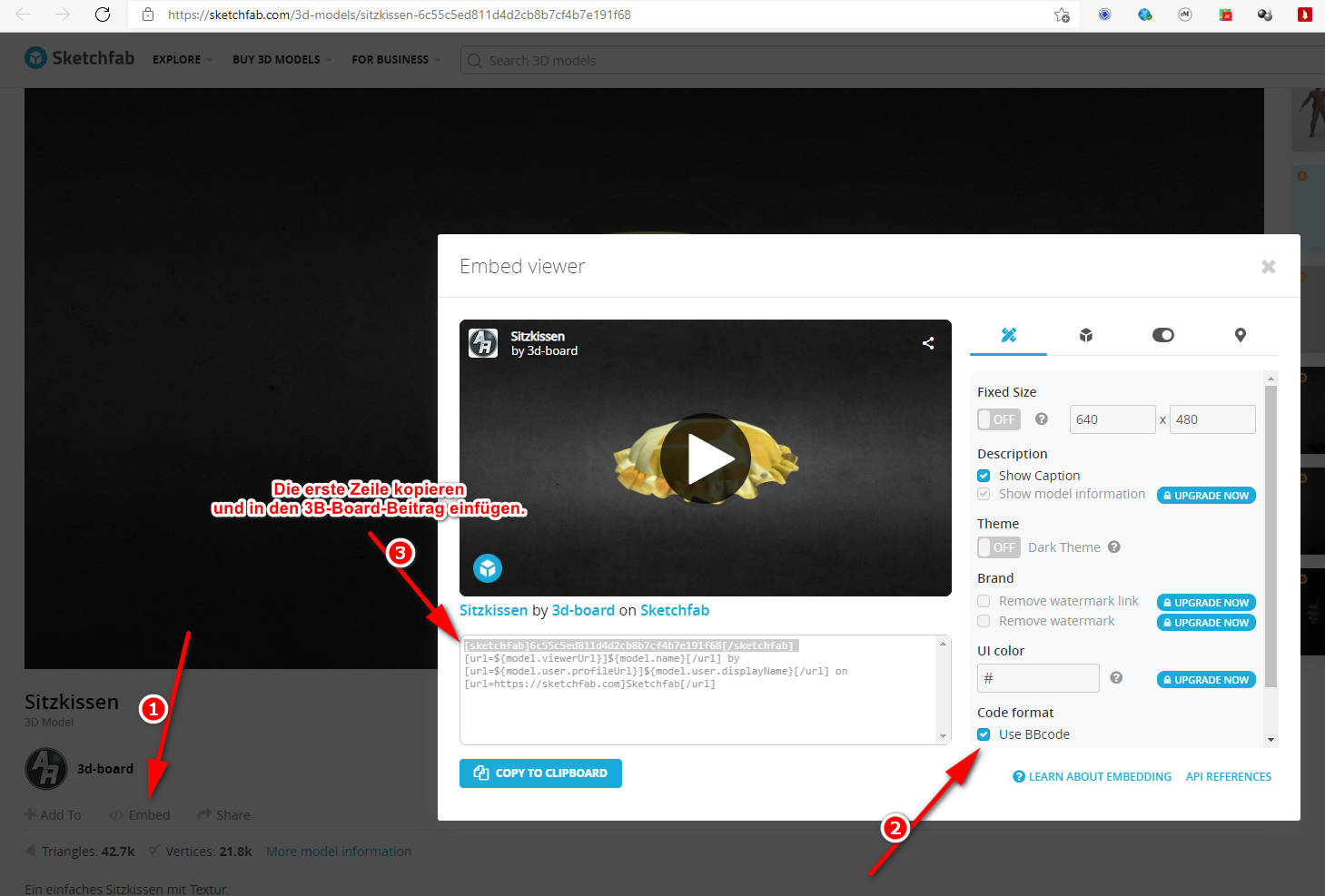Toggle the Dark Theme switch

coord(999,547)
